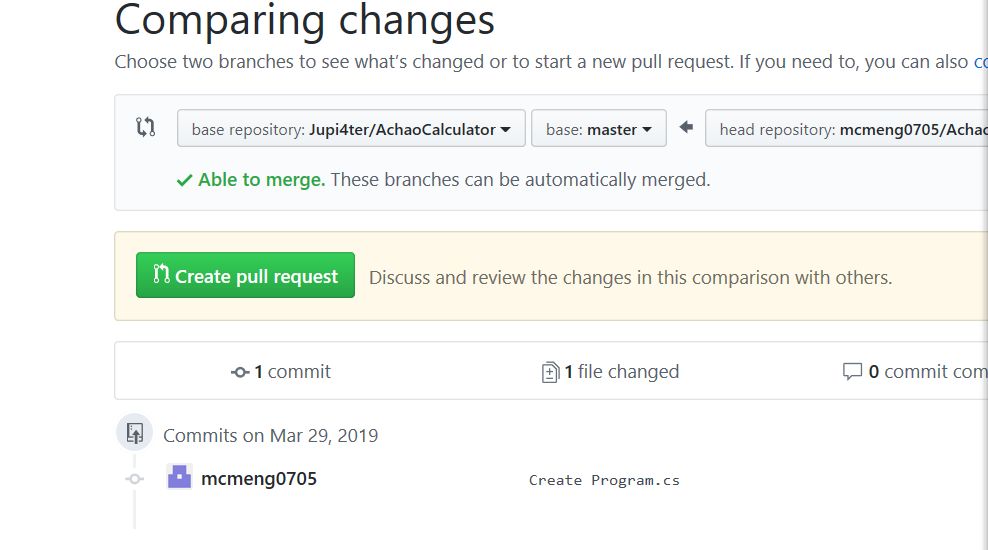Click the commit dot on the timeline

point(135,479)
